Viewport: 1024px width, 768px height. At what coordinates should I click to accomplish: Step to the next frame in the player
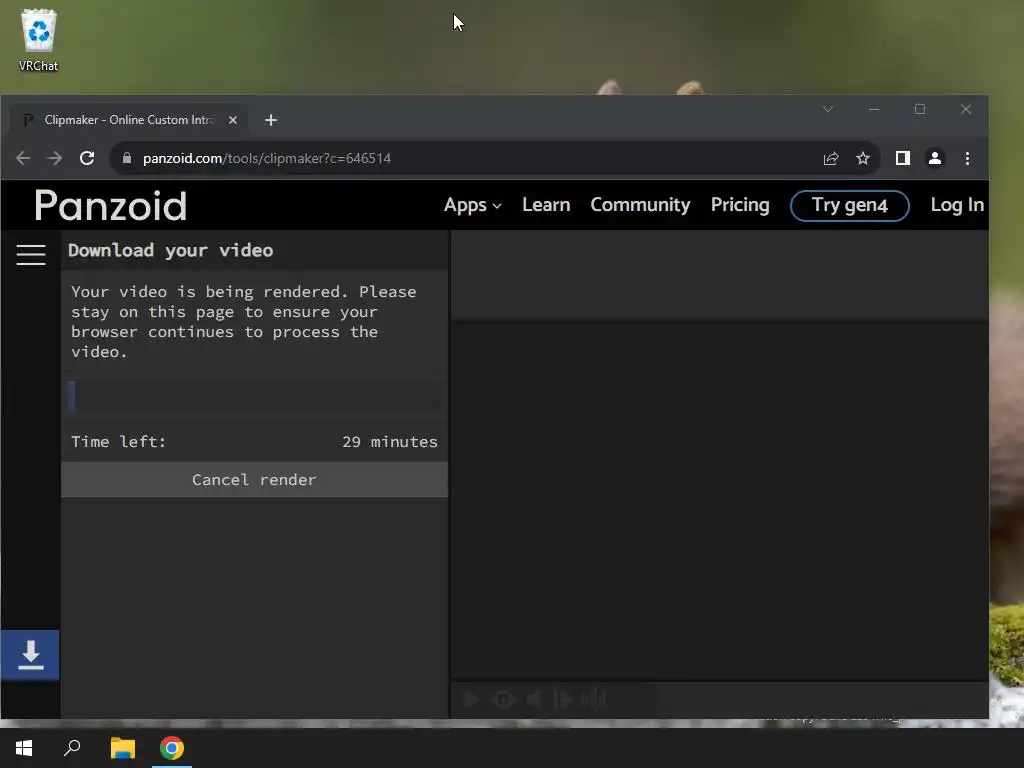coord(564,699)
